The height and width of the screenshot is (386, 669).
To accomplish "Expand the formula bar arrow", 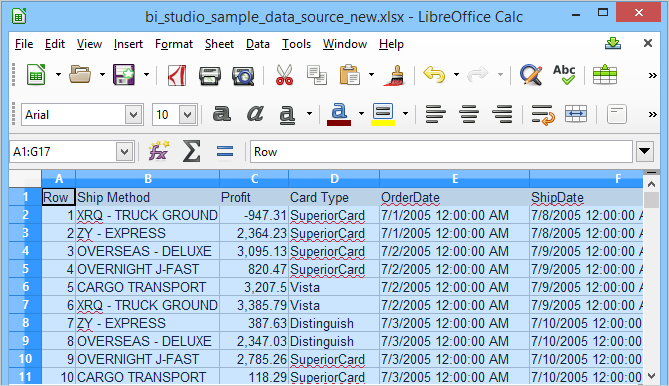I will click(x=644, y=151).
